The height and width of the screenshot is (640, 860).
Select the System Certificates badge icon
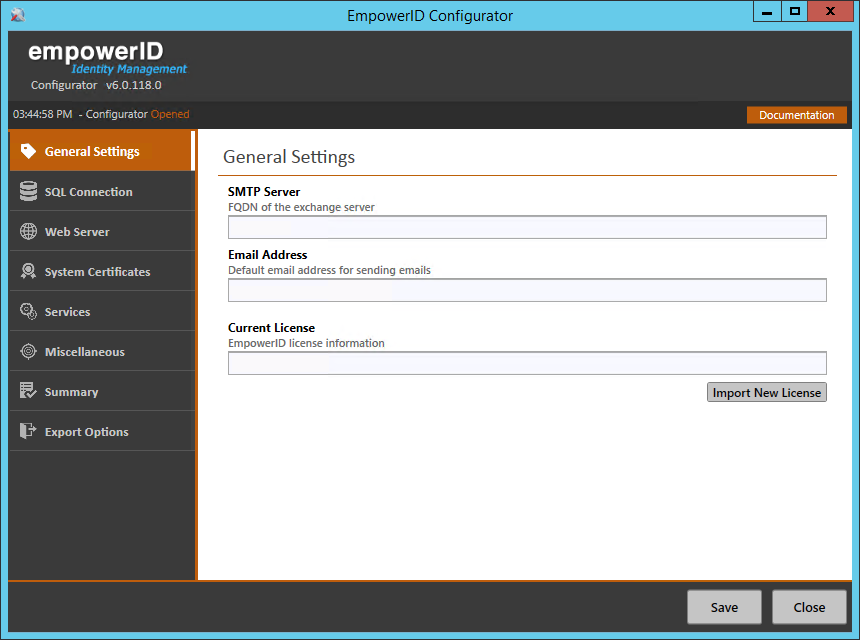[28, 271]
